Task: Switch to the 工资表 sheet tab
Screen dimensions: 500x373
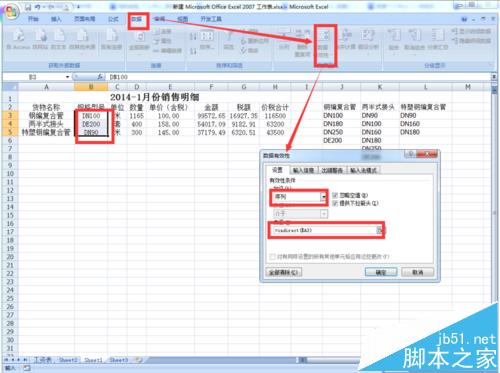Action: pyautogui.click(x=43, y=360)
